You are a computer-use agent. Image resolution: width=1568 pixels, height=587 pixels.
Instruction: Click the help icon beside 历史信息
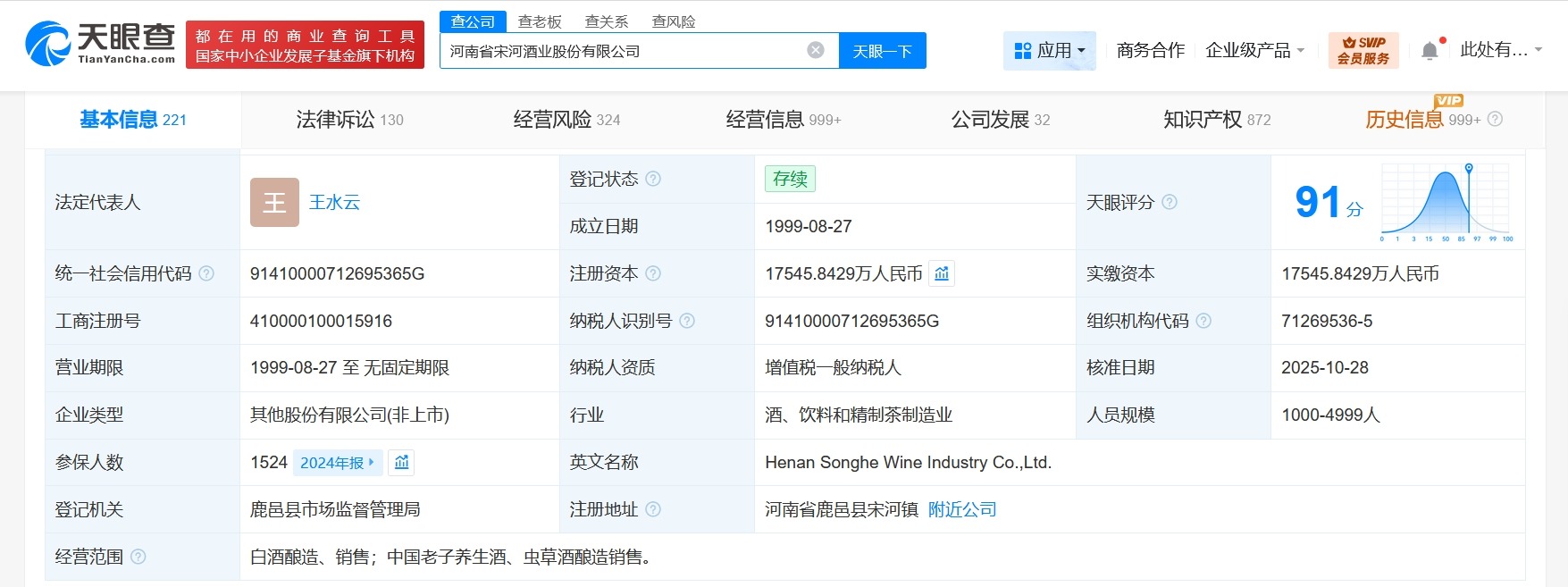[x=1495, y=119]
